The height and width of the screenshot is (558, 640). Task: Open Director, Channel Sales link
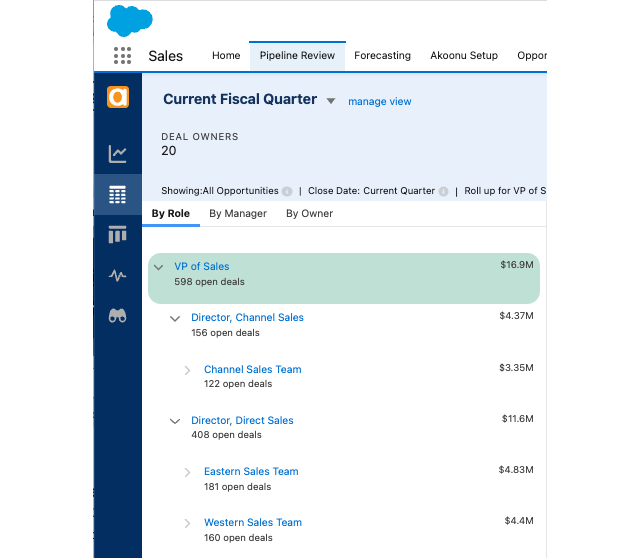click(247, 317)
